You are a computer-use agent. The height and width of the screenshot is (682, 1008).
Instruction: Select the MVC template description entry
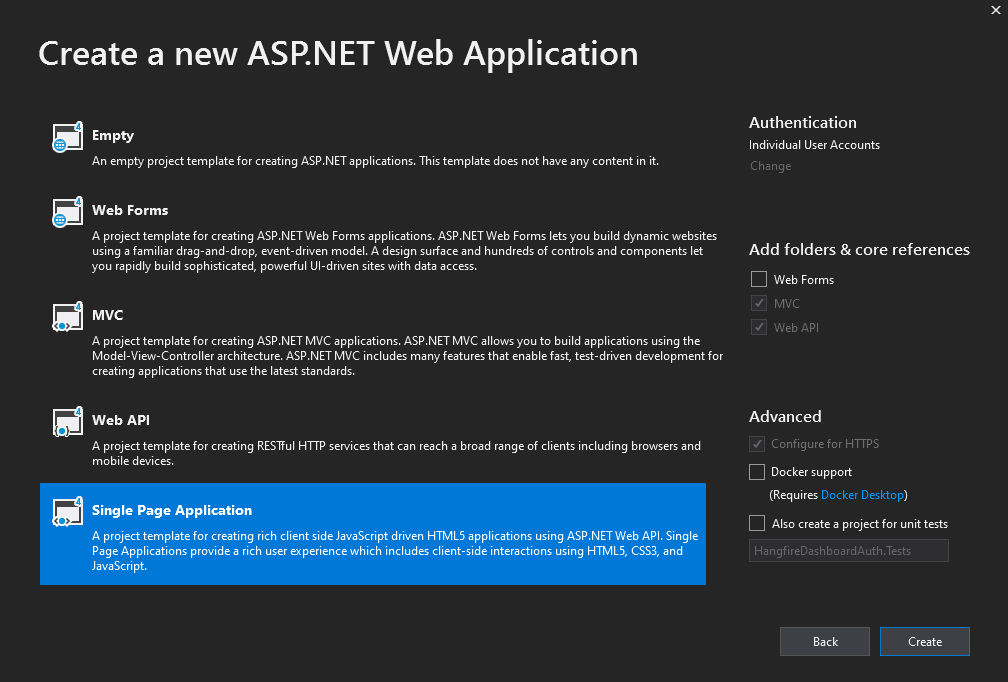(x=380, y=340)
